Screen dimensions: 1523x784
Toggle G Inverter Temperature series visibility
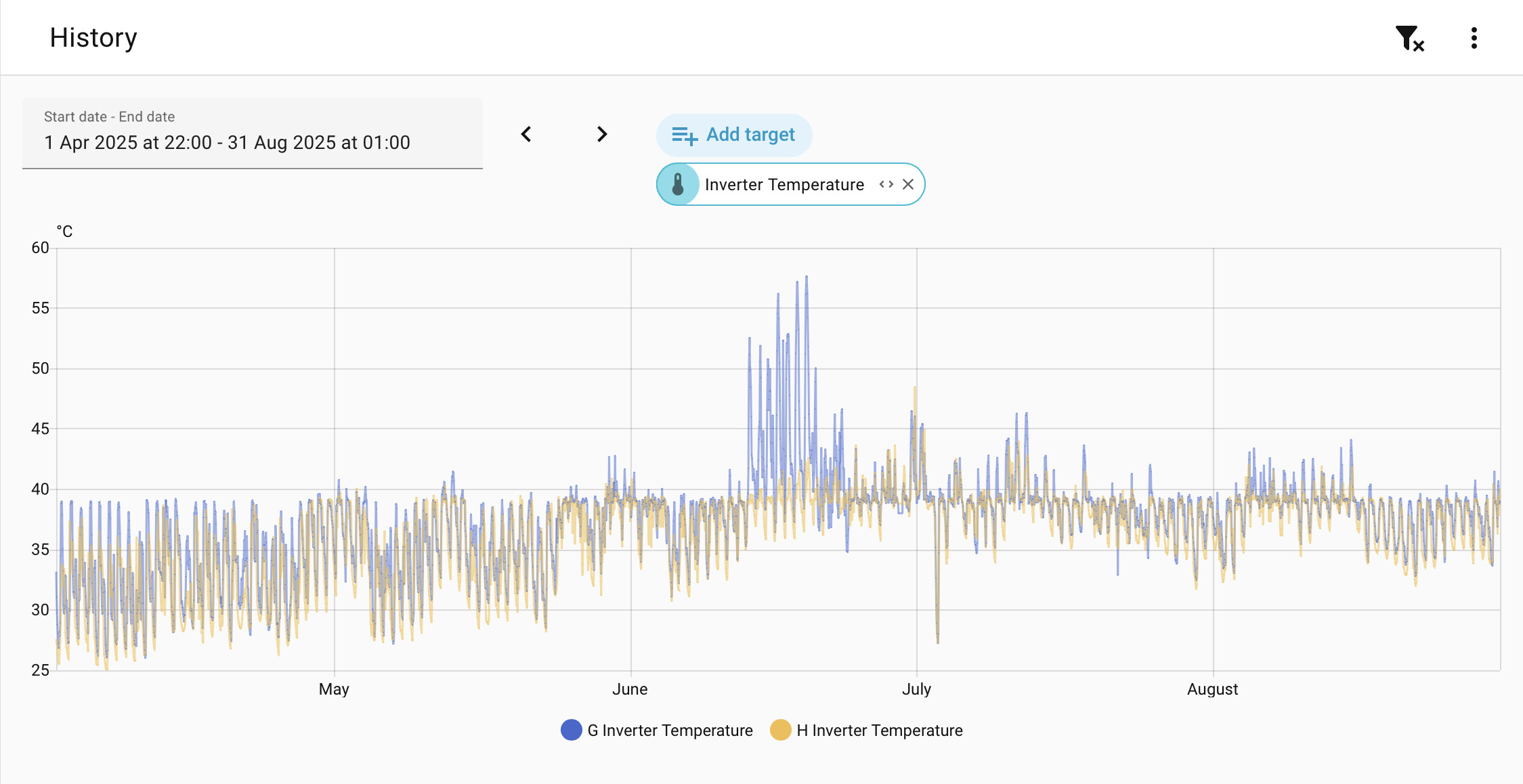coord(670,731)
